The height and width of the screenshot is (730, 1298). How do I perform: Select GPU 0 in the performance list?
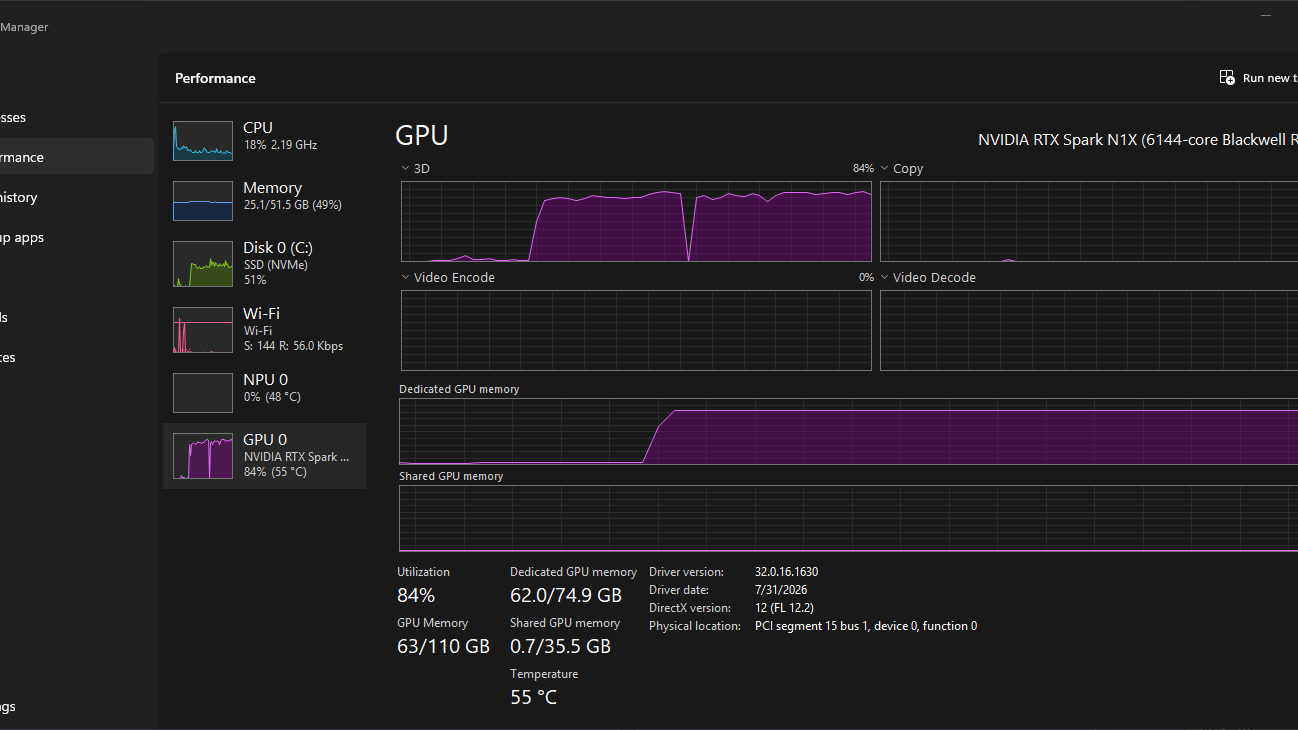click(265, 456)
